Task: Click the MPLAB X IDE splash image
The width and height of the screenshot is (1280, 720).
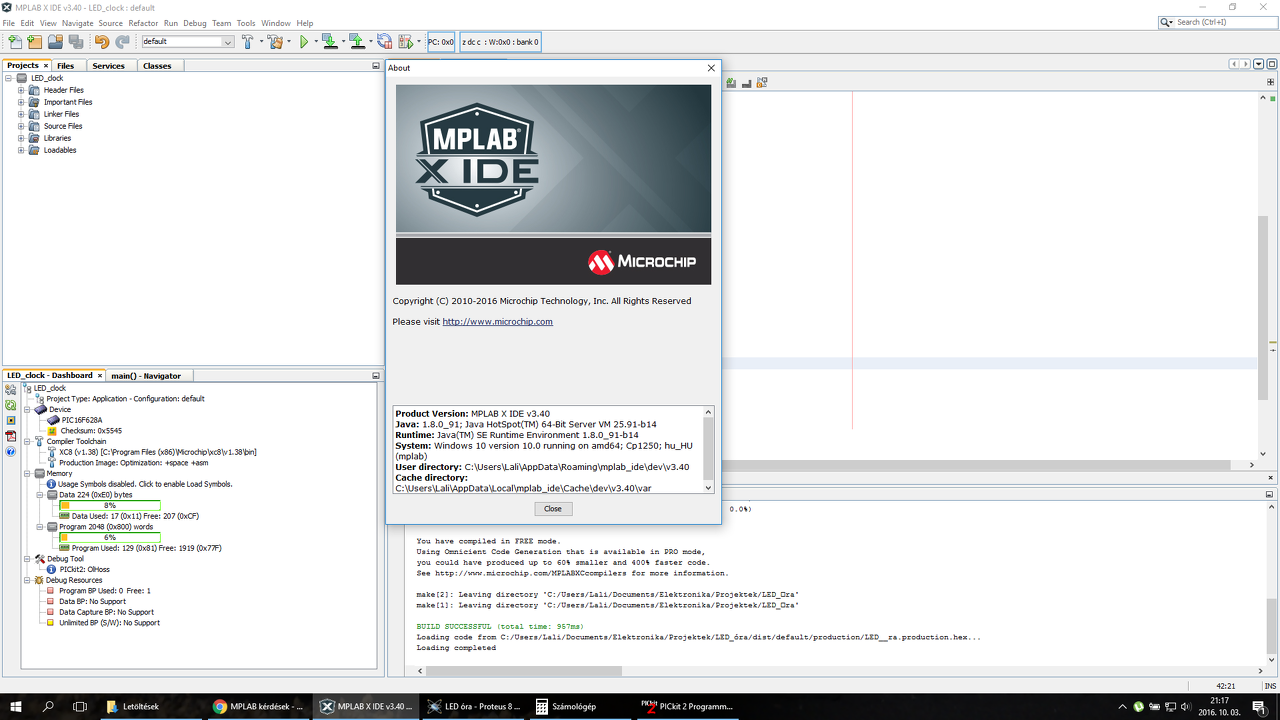Action: (553, 185)
